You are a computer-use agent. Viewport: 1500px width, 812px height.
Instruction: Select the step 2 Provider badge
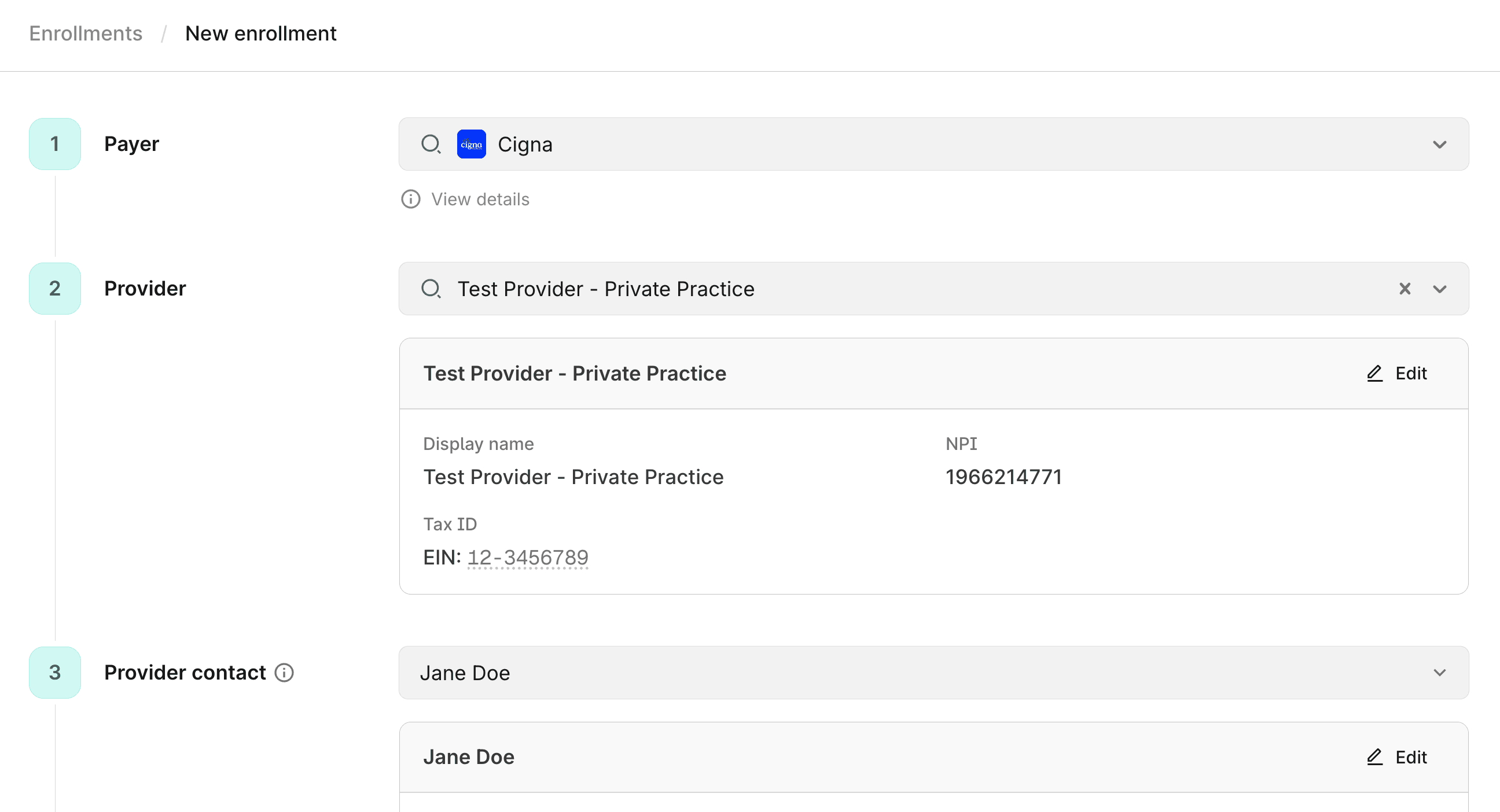pos(54,288)
